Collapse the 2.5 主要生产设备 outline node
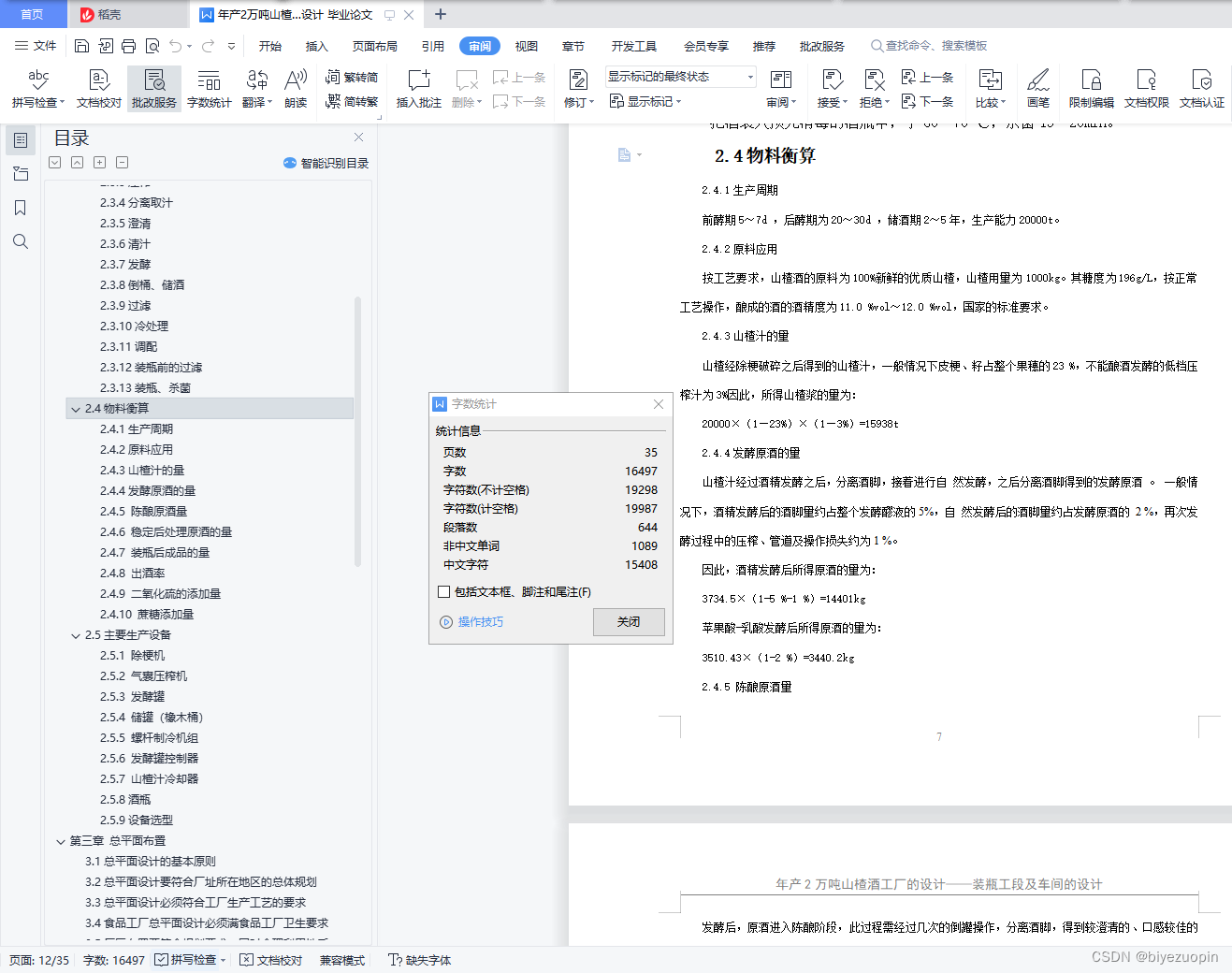 pyautogui.click(x=76, y=635)
